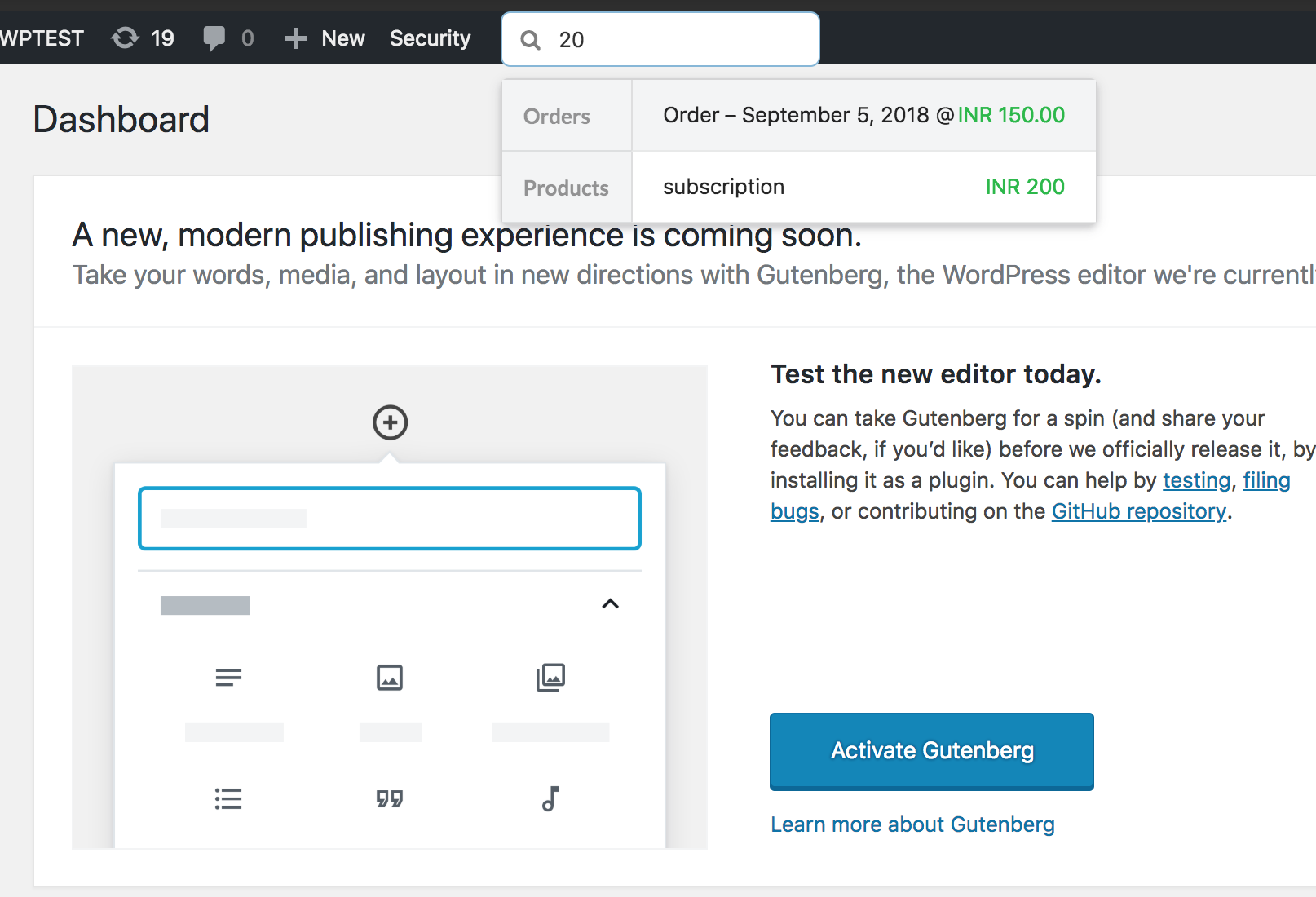The height and width of the screenshot is (897, 1316).
Task: Focus the admin search field containing 20
Action: pyautogui.click(x=660, y=39)
